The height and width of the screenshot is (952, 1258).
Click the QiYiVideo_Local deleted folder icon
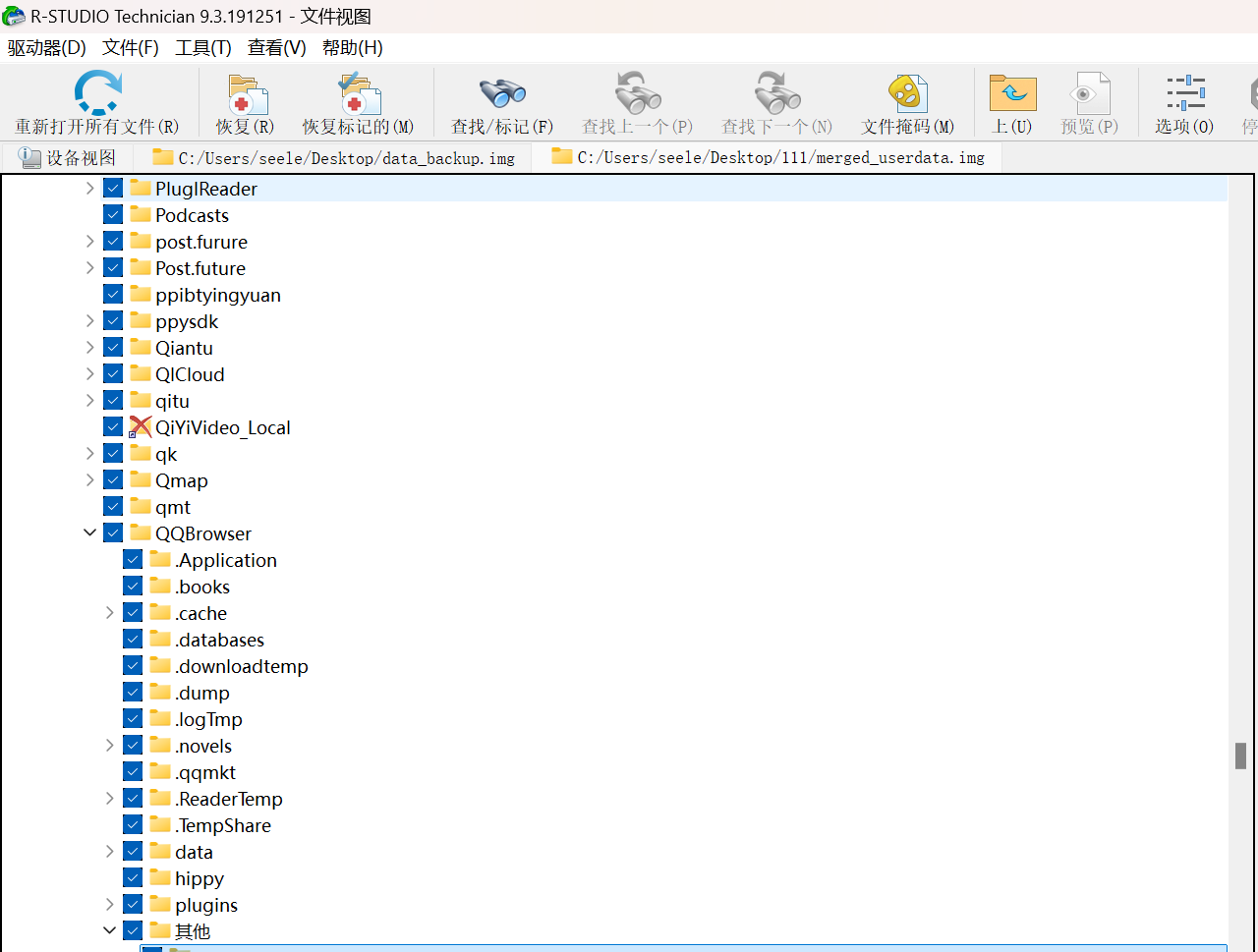(x=140, y=427)
